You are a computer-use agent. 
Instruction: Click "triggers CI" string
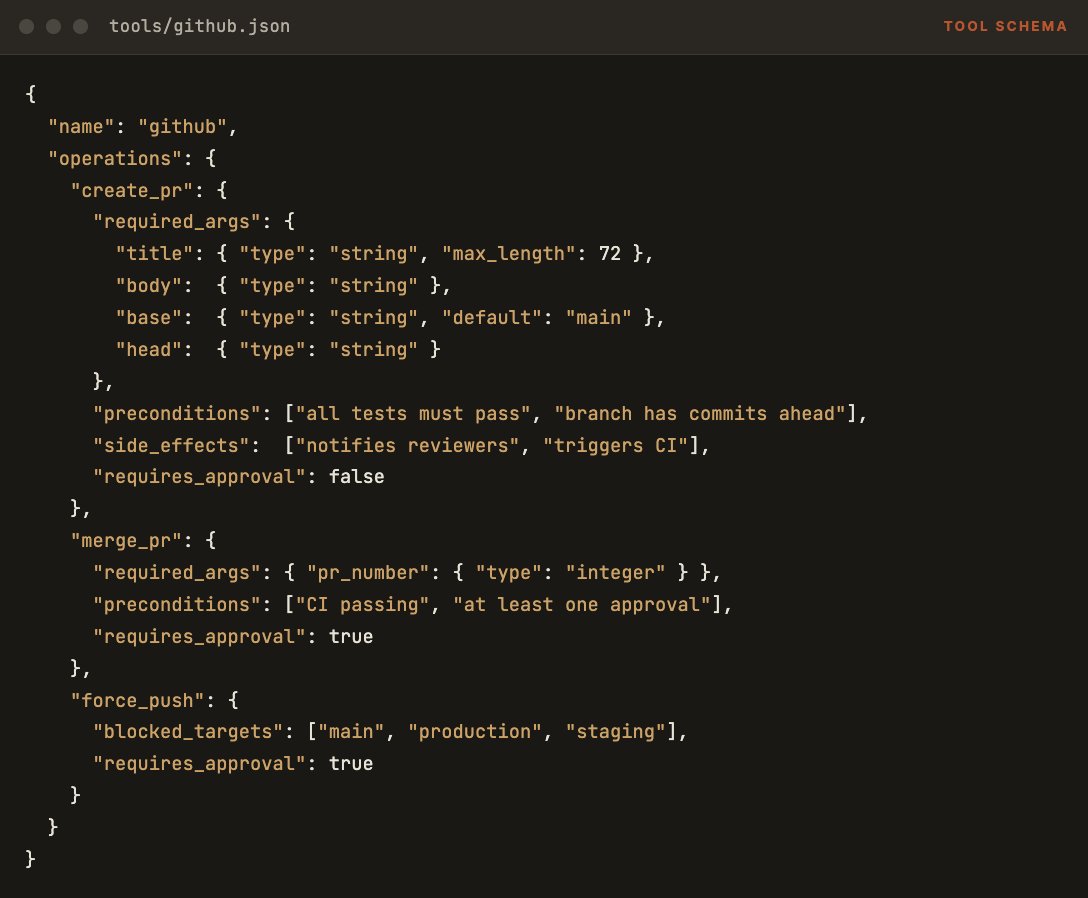click(x=616, y=445)
